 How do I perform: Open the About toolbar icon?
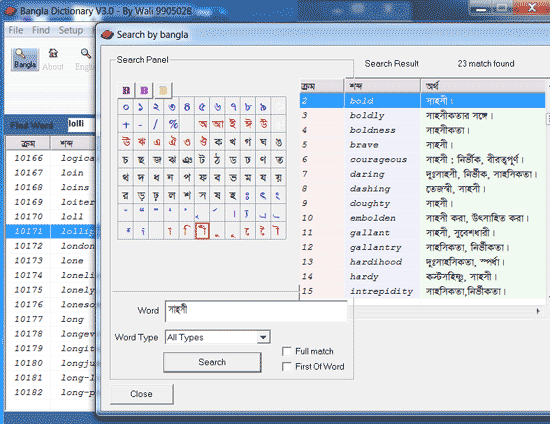pos(53,59)
